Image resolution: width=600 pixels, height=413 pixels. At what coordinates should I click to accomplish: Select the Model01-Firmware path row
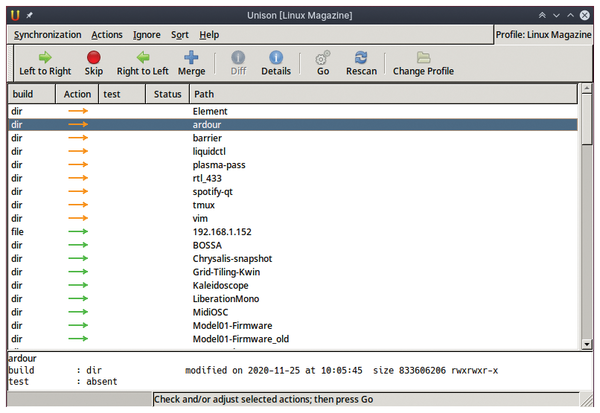293,325
